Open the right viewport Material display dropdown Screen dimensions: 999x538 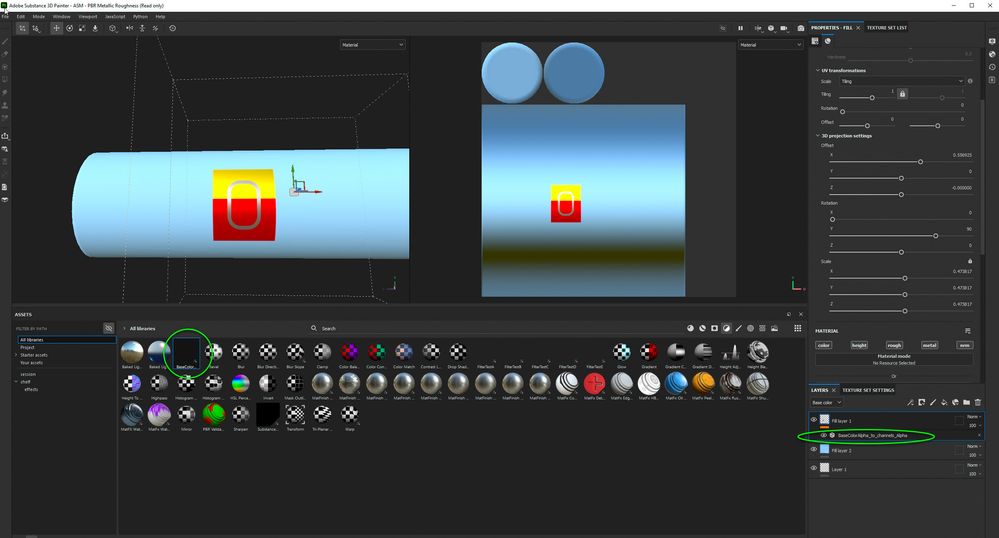click(x=770, y=45)
